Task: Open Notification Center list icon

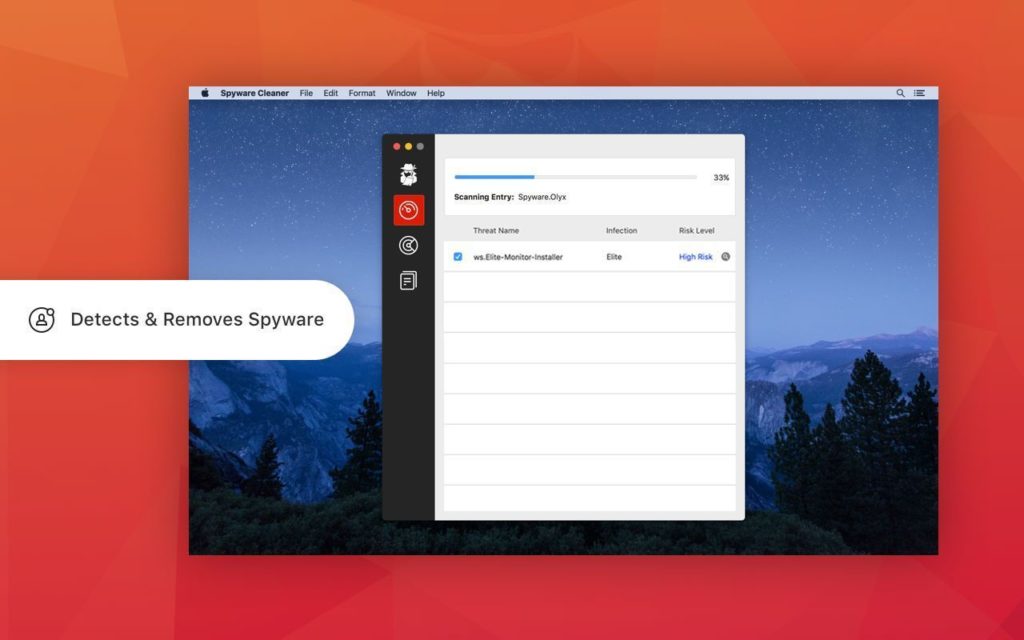Action: point(919,93)
